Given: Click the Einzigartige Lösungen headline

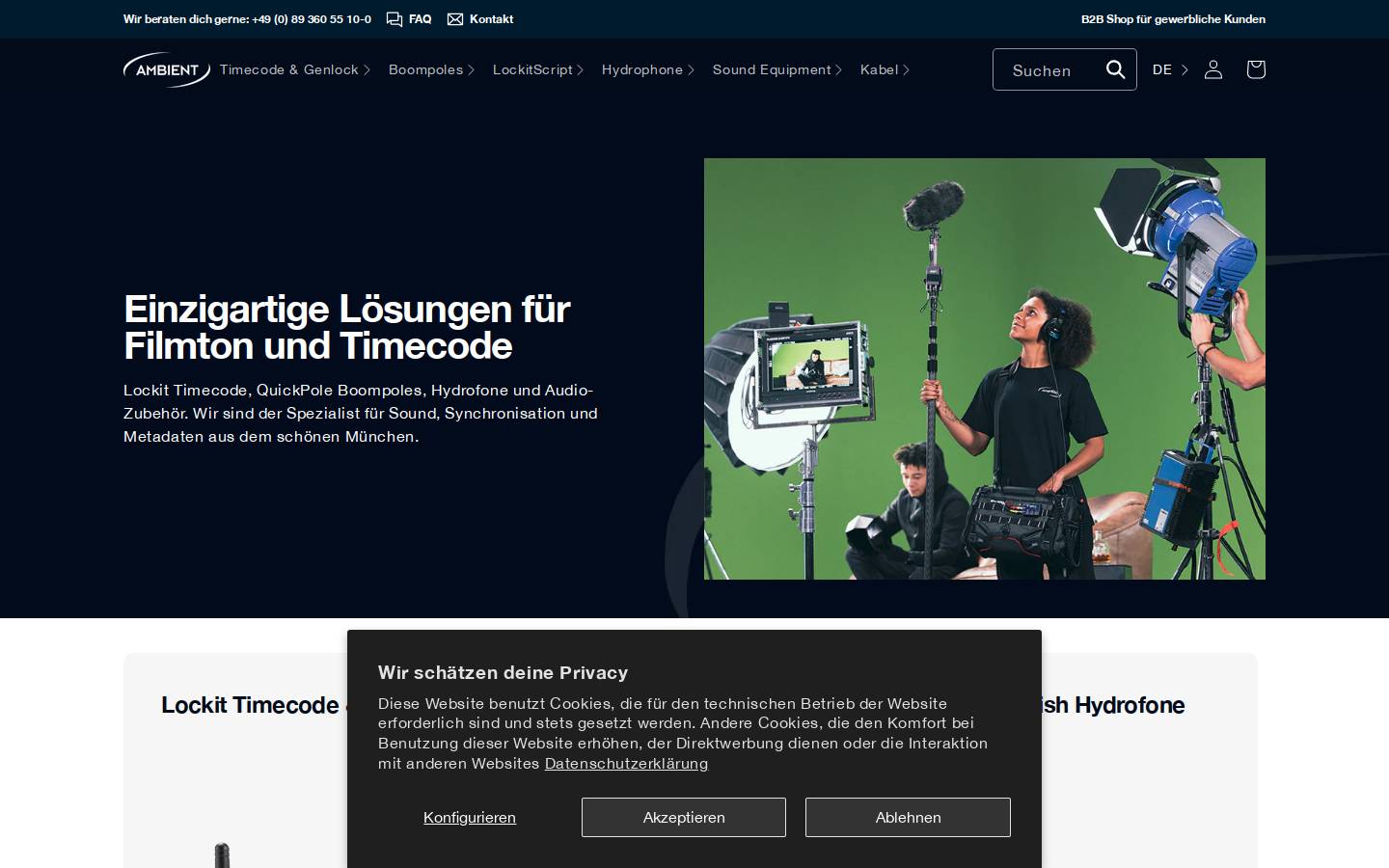Looking at the screenshot, I should coord(346,327).
